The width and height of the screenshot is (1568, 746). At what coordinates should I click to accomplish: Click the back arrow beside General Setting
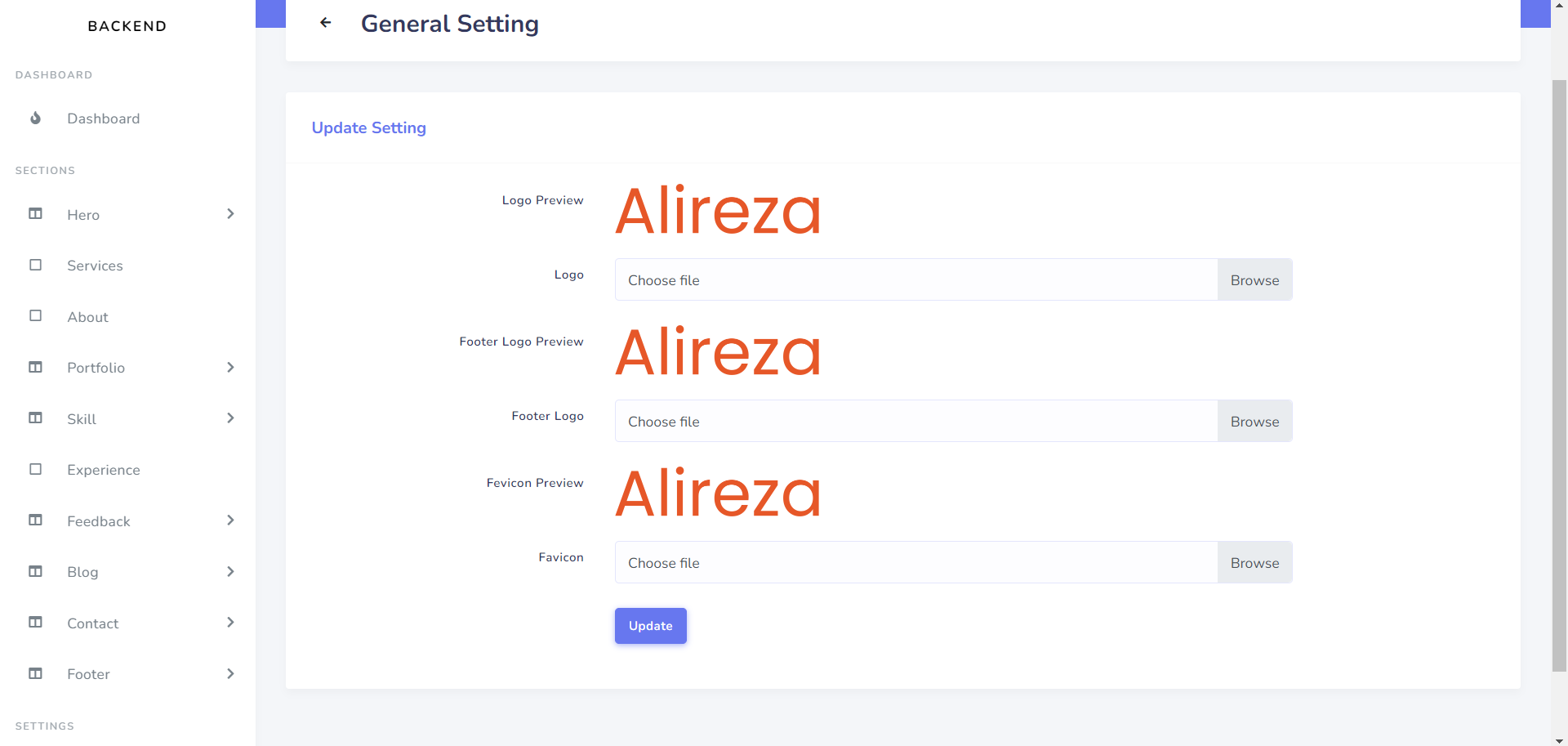coord(326,23)
